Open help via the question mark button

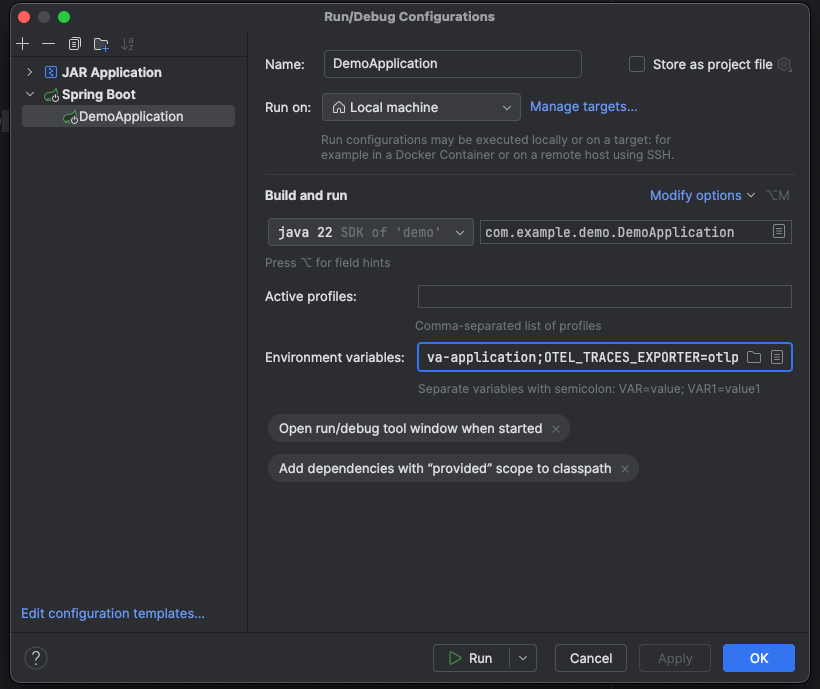(x=36, y=658)
